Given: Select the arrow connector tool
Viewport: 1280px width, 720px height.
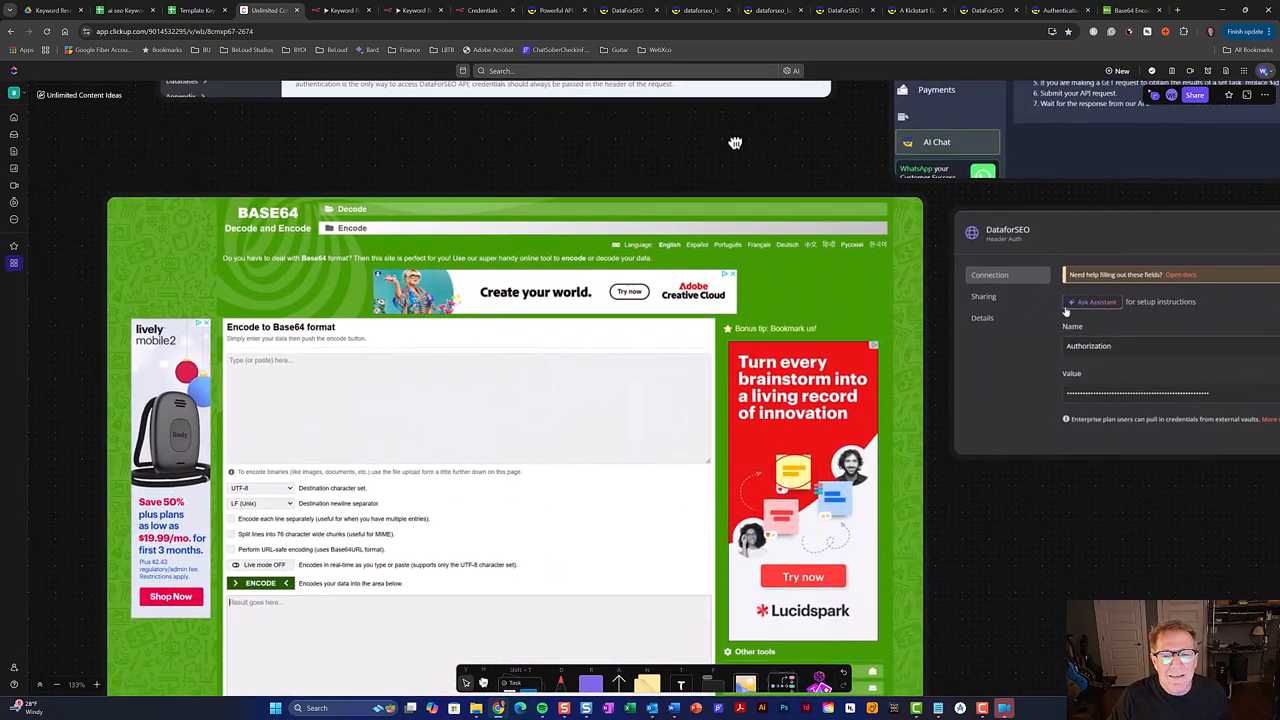Looking at the screenshot, I should coord(619,684).
